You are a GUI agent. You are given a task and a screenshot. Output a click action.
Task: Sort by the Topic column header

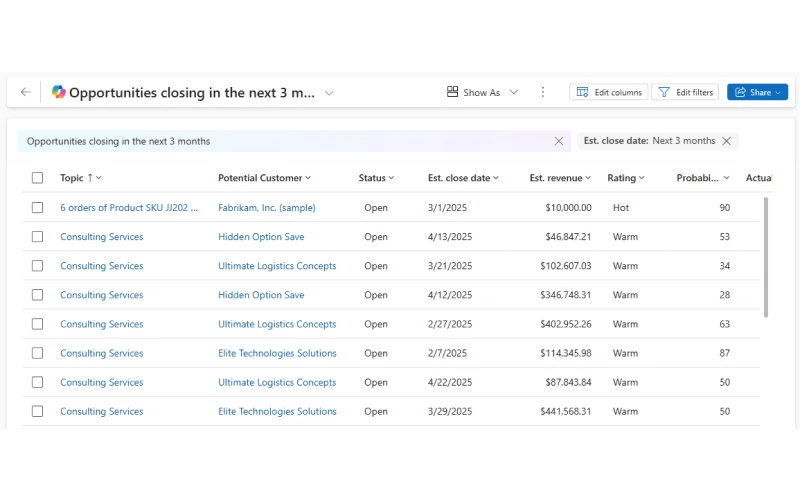(80, 178)
